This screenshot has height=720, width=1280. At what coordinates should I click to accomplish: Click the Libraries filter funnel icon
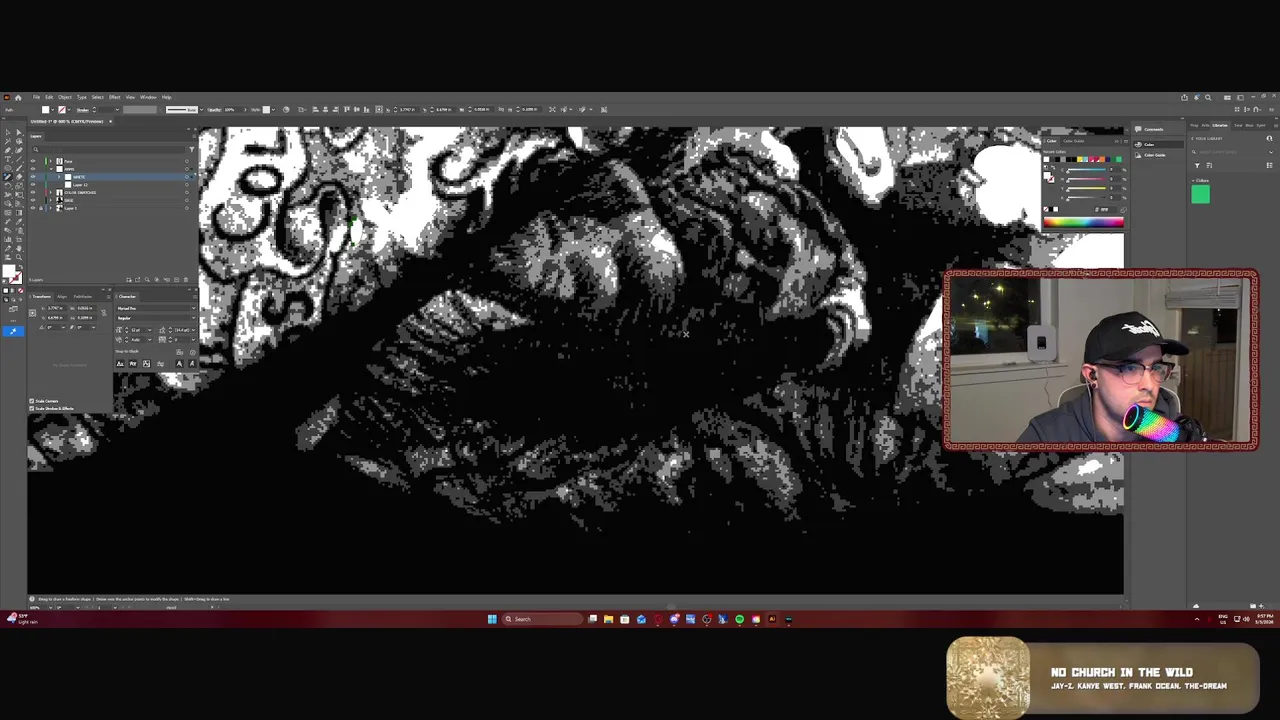pyautogui.click(x=1197, y=165)
